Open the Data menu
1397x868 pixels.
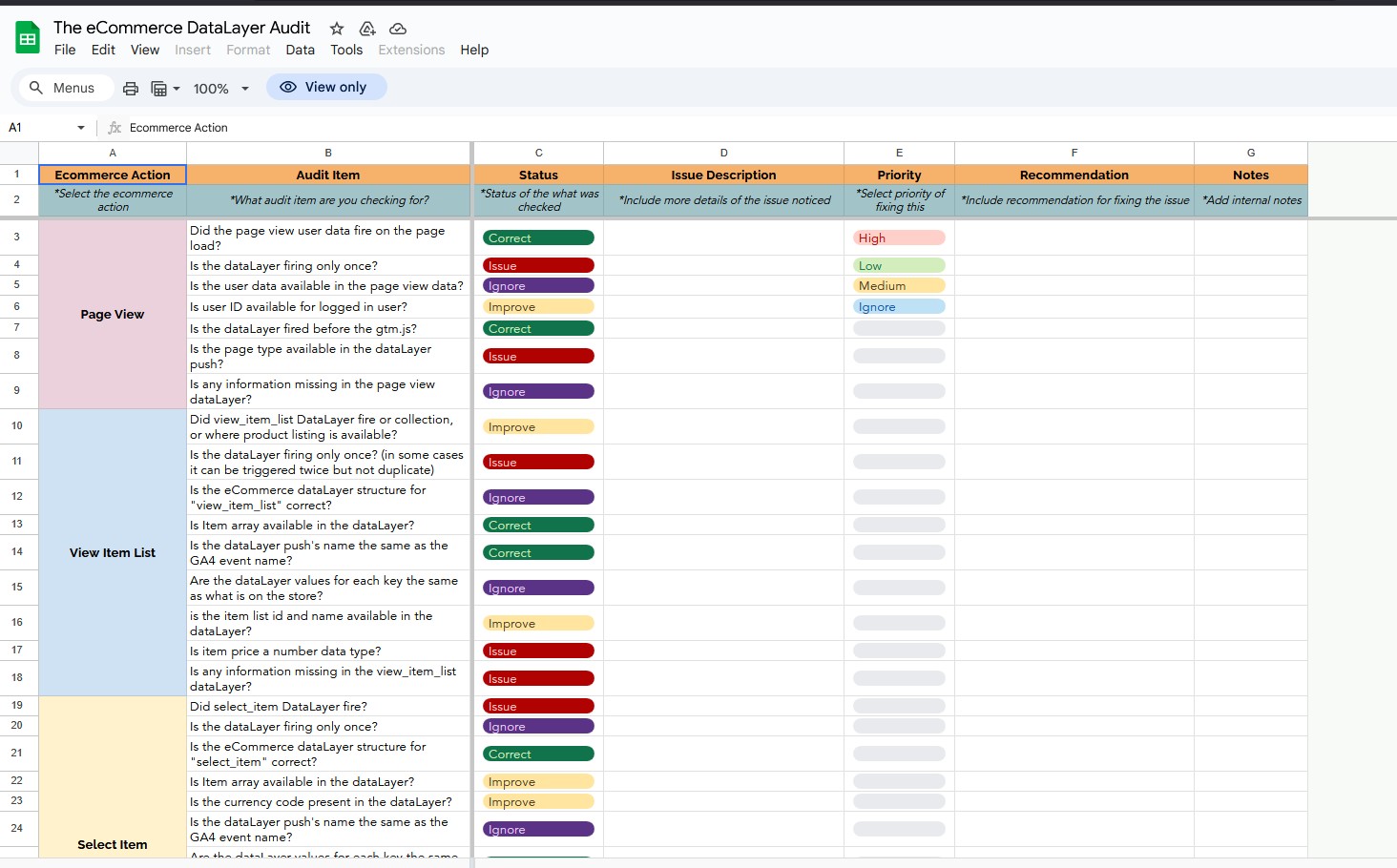300,50
